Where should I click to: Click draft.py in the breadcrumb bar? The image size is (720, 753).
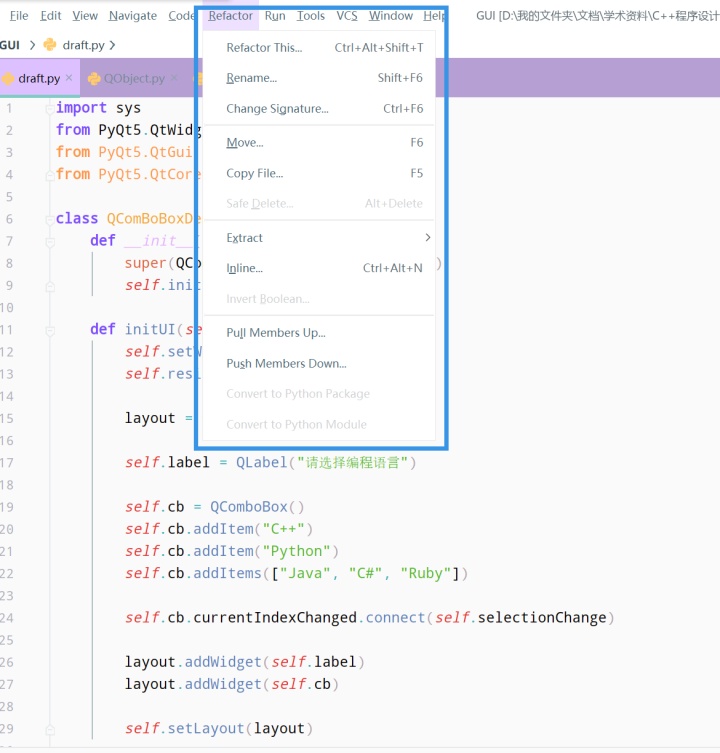tap(83, 45)
